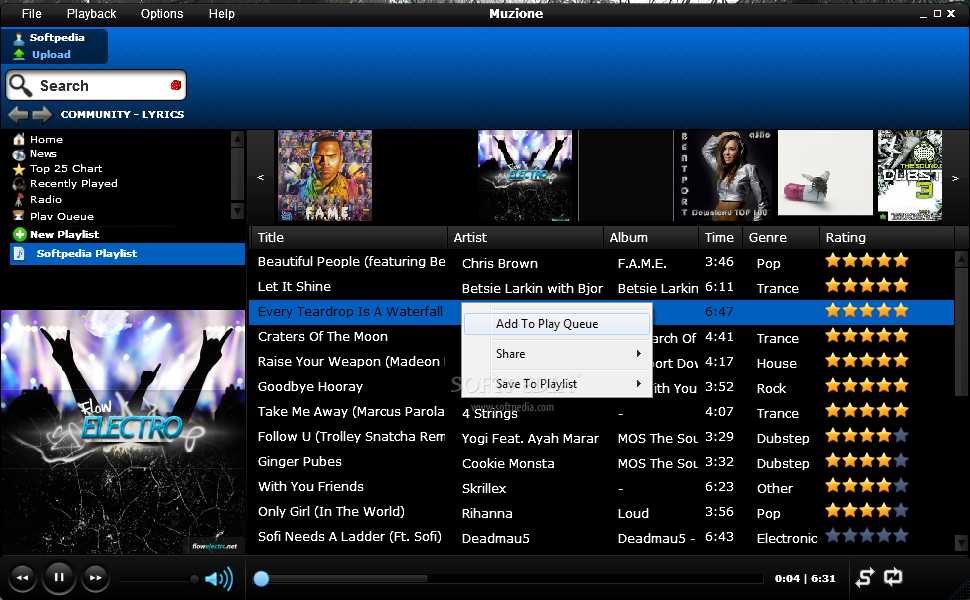Click Only Girl (In The World) track
The width and height of the screenshot is (970, 600).
tap(332, 512)
